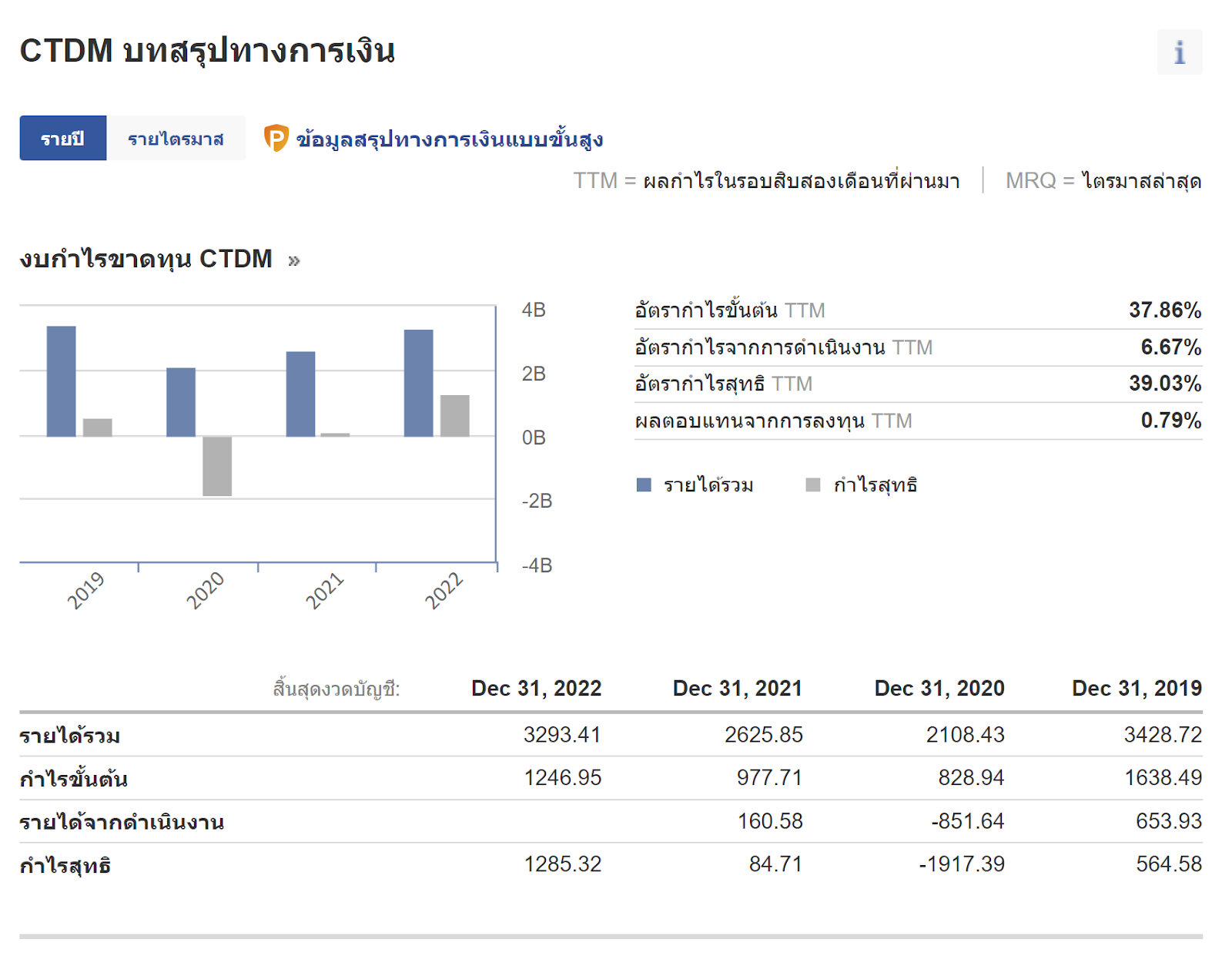Image resolution: width=1232 pixels, height=966 pixels.
Task: Click the 2021 blue revenue bar
Action: 300,394
